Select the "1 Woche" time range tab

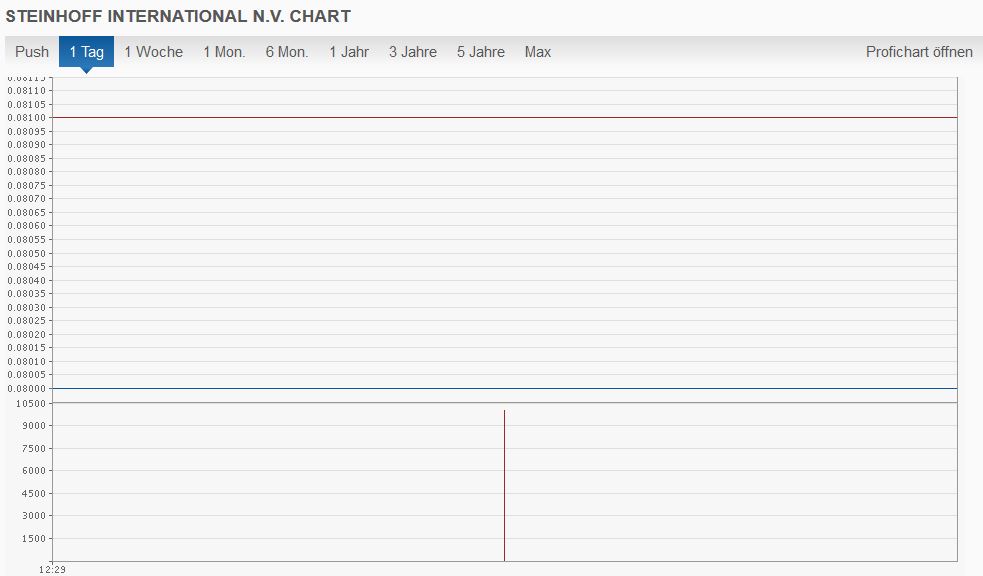(152, 51)
